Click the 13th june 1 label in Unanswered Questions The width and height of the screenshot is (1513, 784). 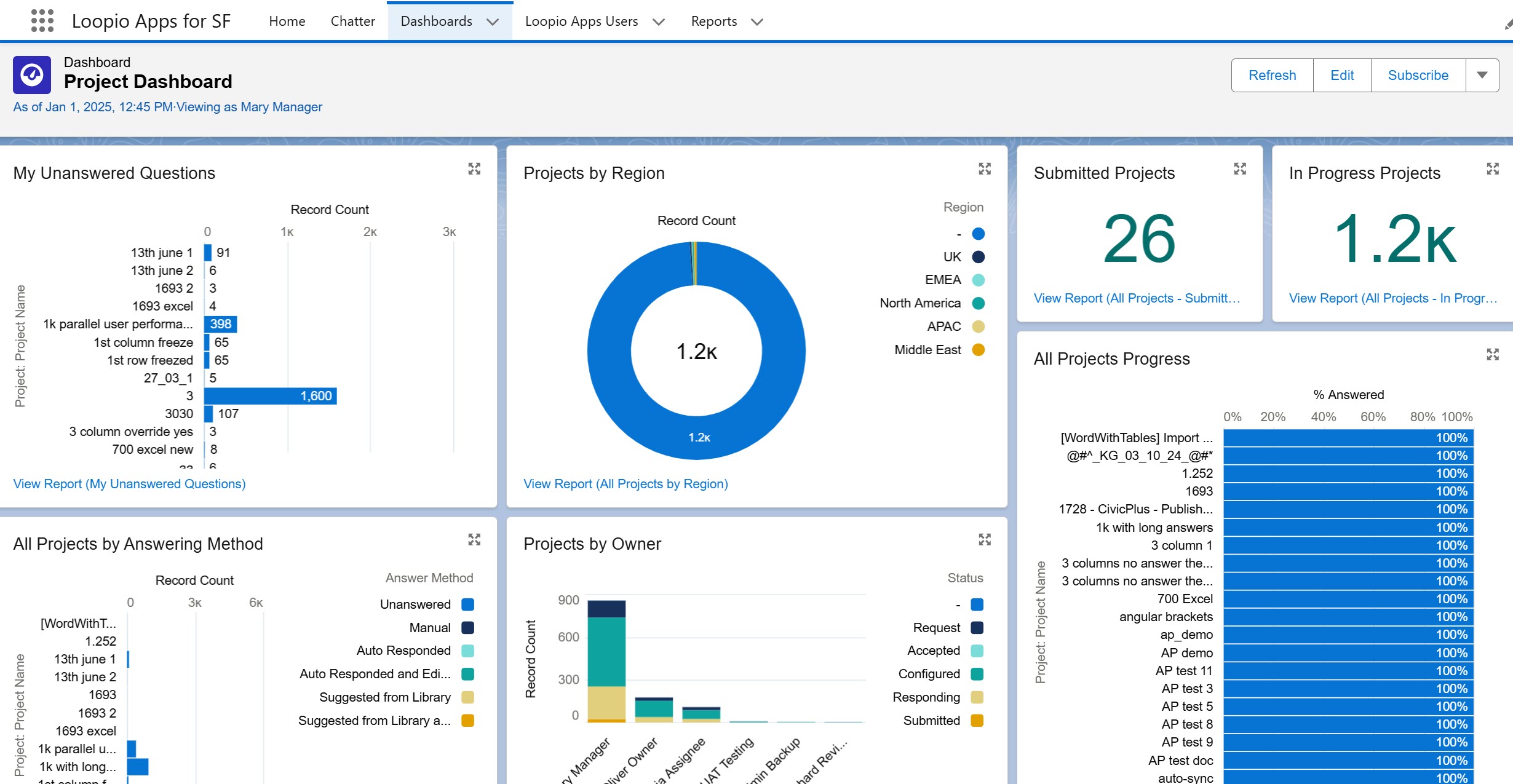[162, 253]
